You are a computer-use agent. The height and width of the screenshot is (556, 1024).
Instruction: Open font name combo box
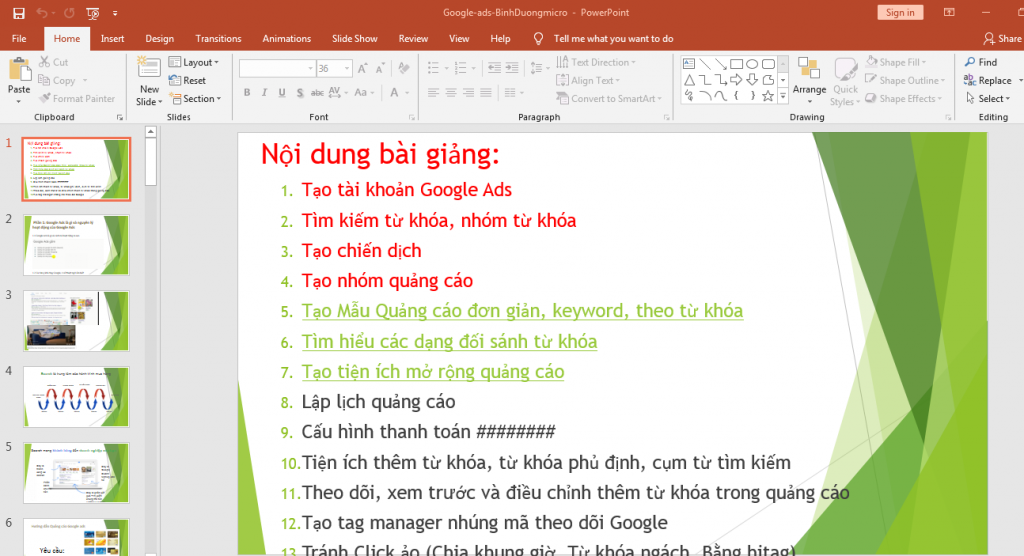click(277, 68)
